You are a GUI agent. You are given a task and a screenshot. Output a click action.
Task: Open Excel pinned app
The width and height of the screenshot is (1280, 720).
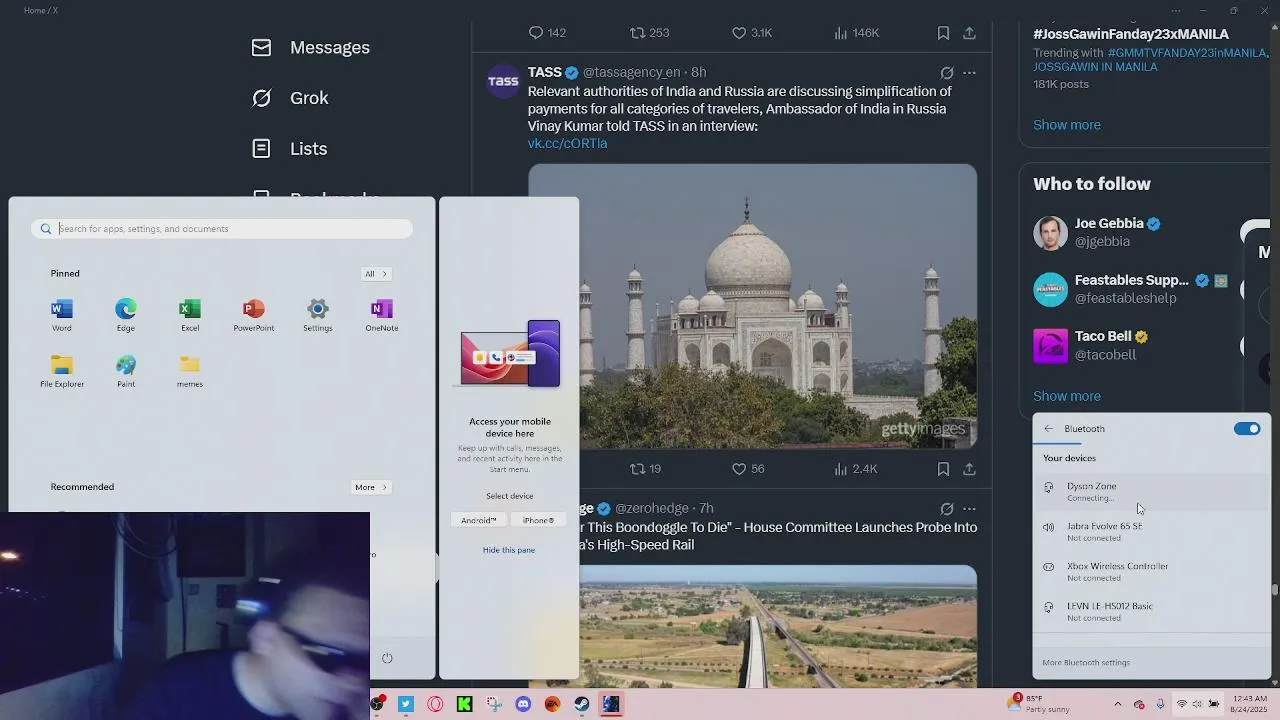click(x=190, y=315)
